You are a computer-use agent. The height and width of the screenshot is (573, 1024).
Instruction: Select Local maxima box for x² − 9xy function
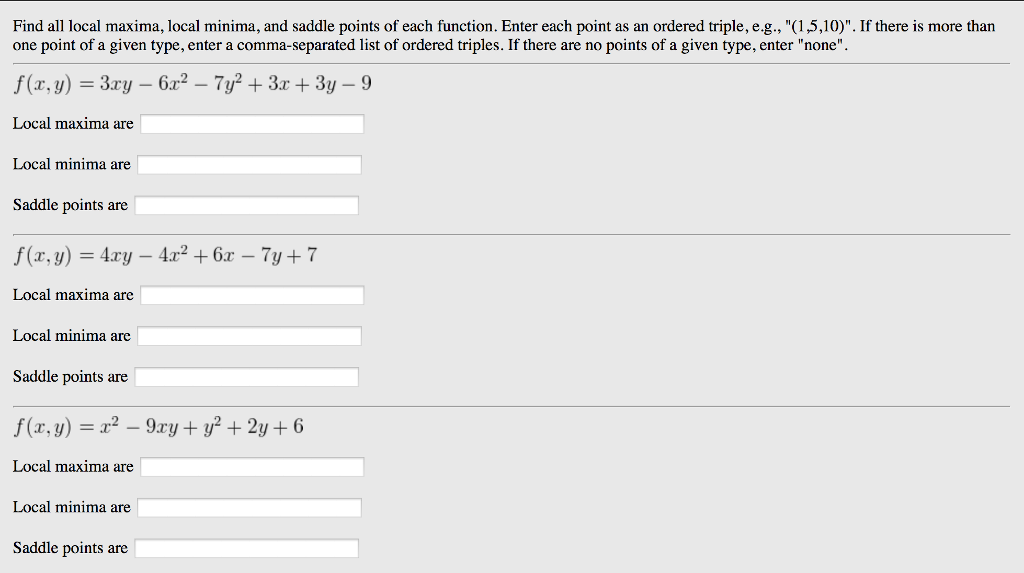(x=252, y=467)
